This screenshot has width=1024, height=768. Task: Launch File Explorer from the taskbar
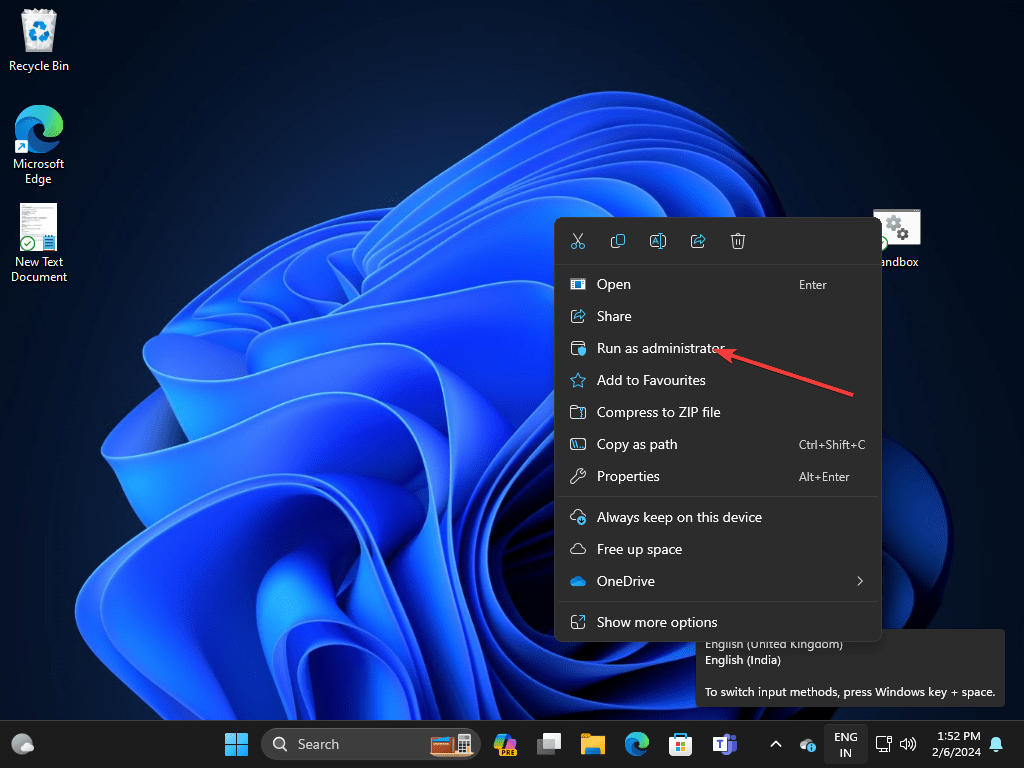point(593,744)
